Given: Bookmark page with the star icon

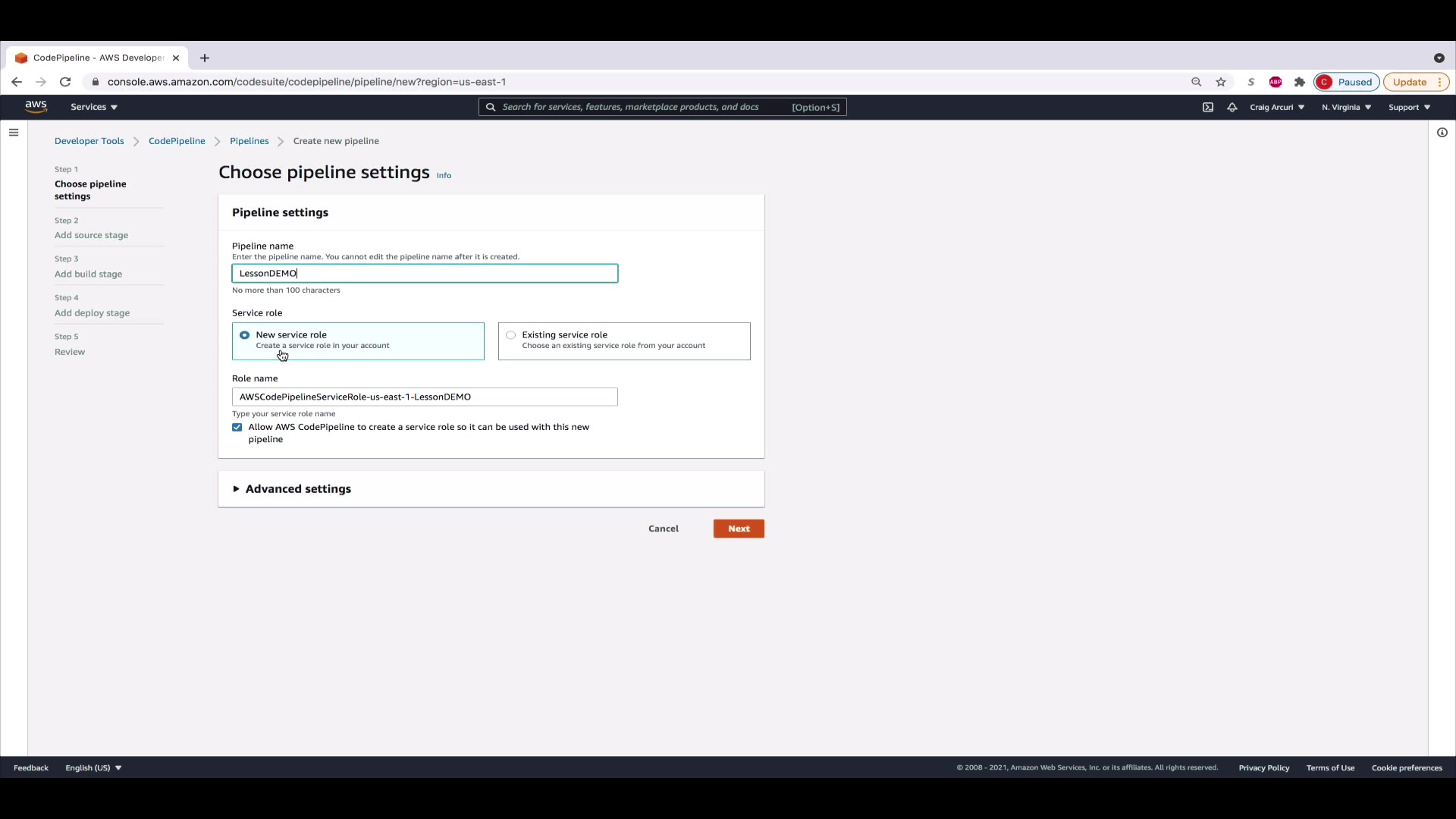Looking at the screenshot, I should point(1221,82).
